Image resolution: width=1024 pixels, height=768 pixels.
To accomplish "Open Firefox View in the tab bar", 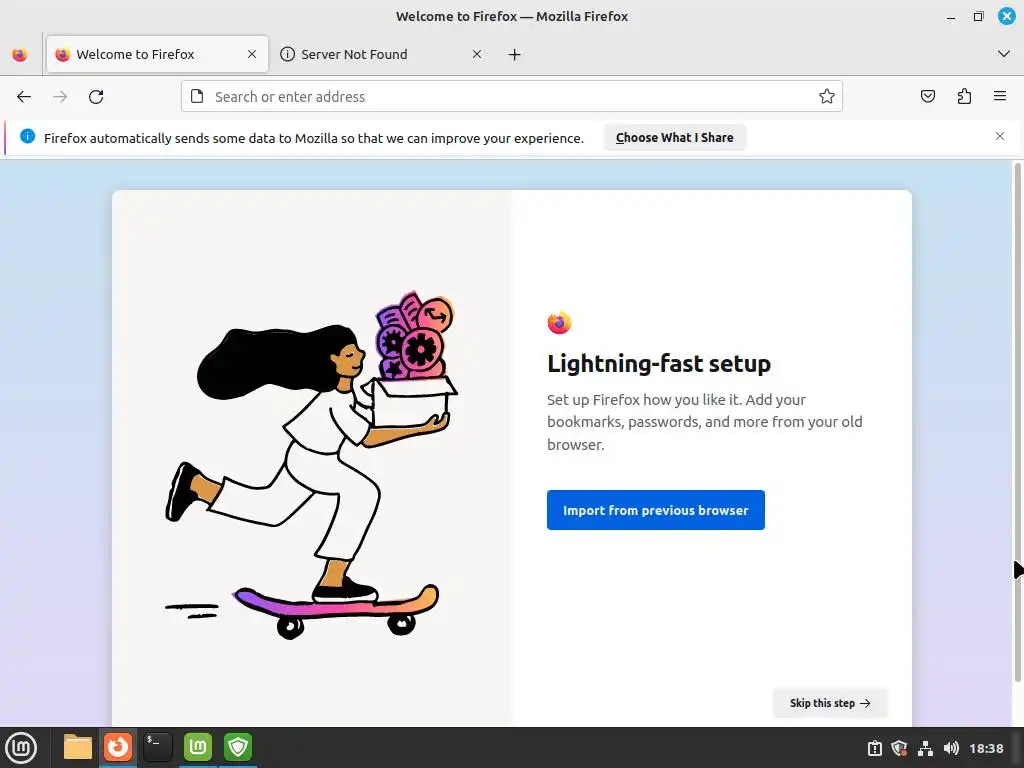I will (20, 55).
